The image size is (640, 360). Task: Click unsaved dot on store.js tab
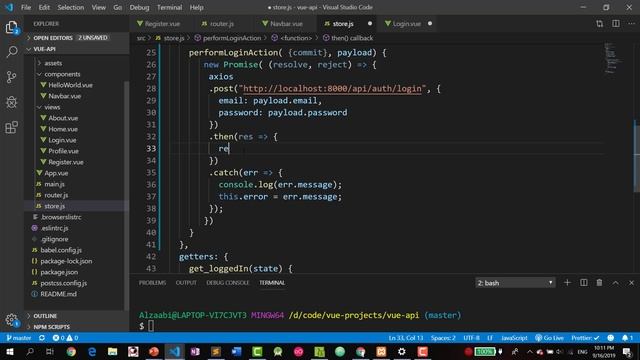(370, 24)
